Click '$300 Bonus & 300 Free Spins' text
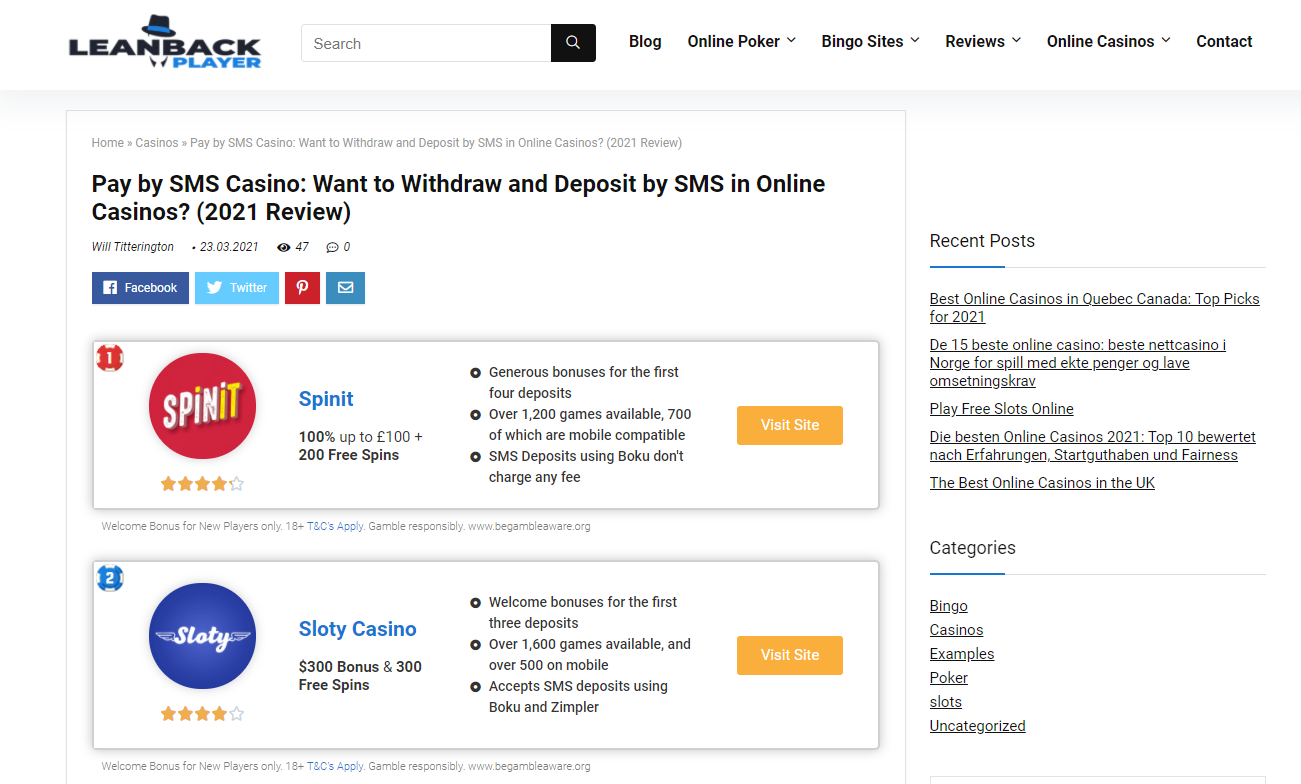Viewport: 1301px width, 784px height. click(x=360, y=676)
